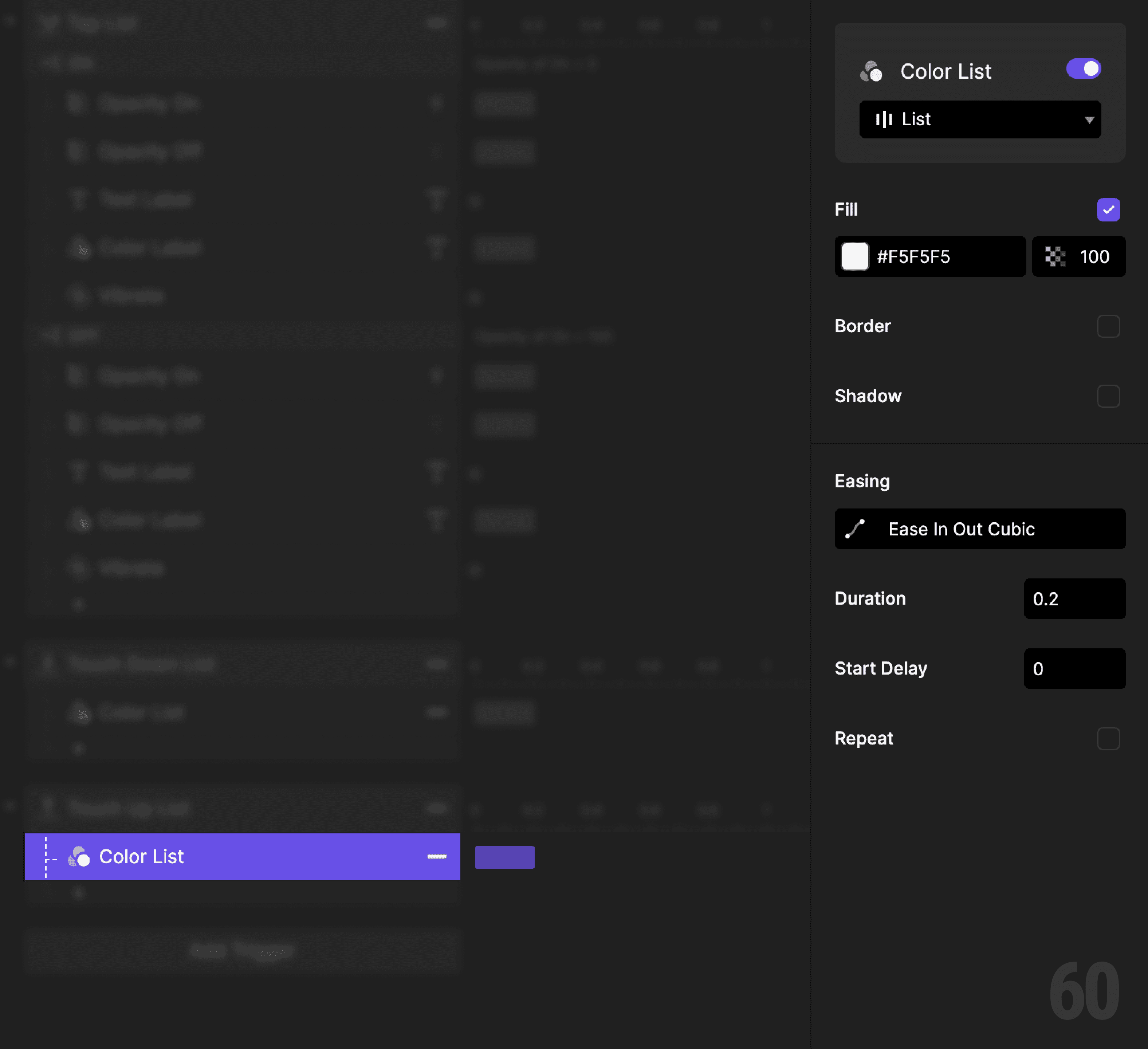Click the easing curve icon
This screenshot has height=1049, width=1148.
click(855, 529)
